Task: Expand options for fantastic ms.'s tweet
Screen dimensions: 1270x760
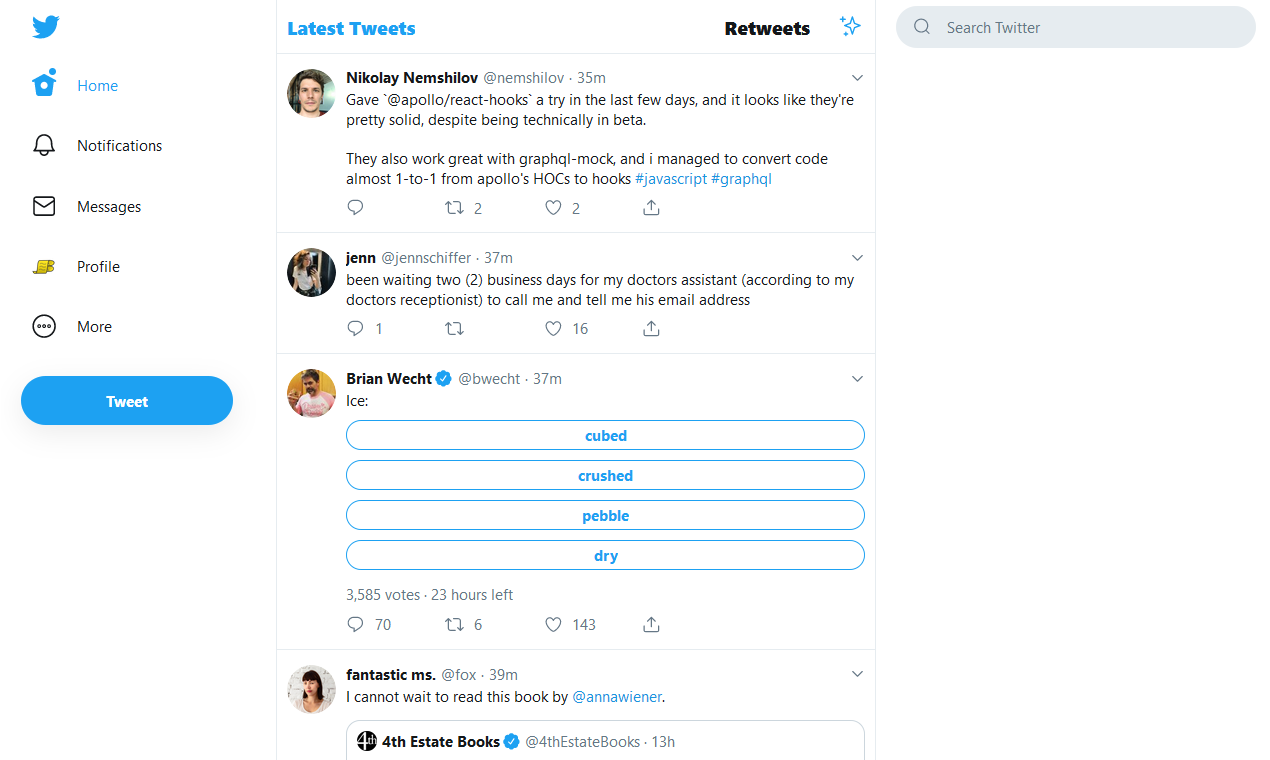Action: (x=857, y=674)
